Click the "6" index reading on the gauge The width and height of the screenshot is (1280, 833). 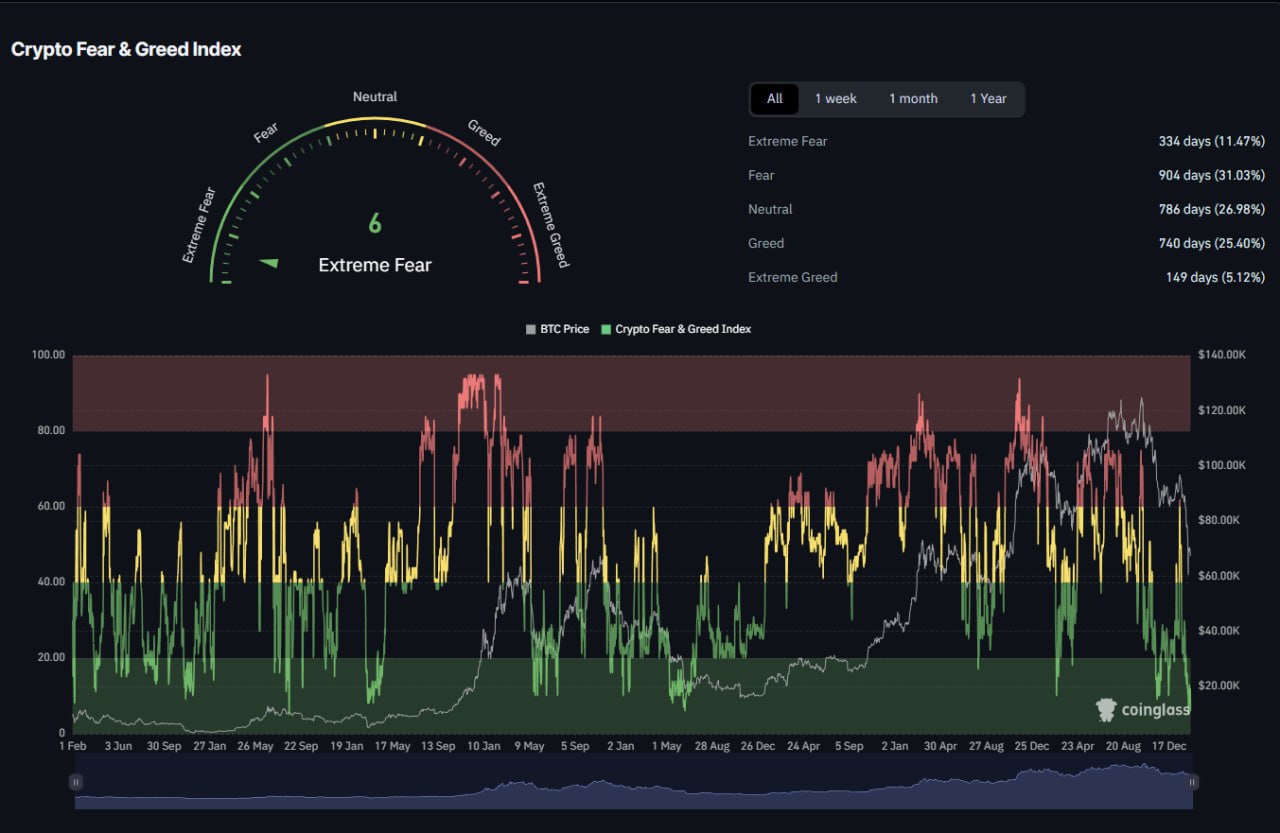point(375,223)
